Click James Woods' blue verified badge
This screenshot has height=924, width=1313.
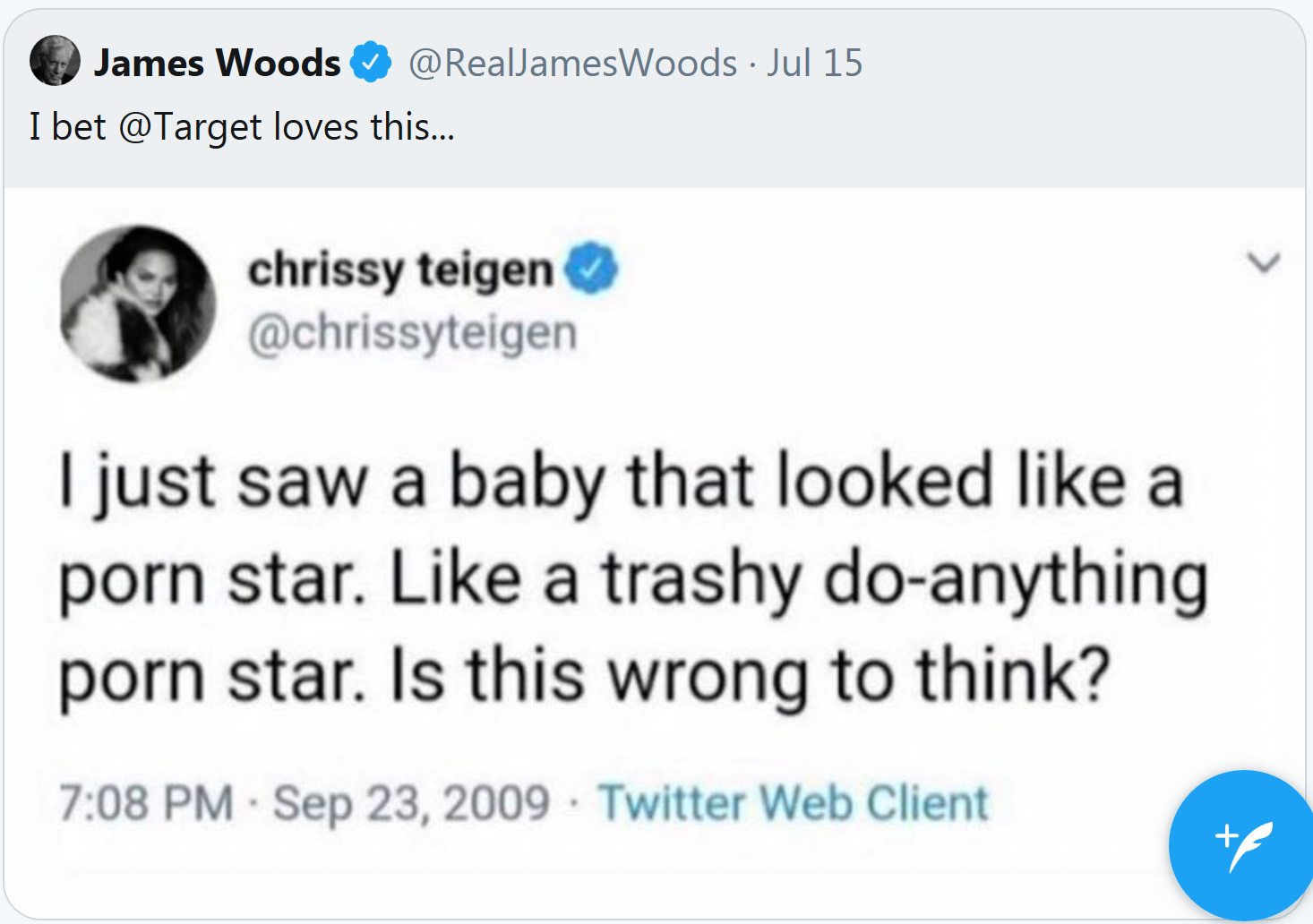coord(370,63)
